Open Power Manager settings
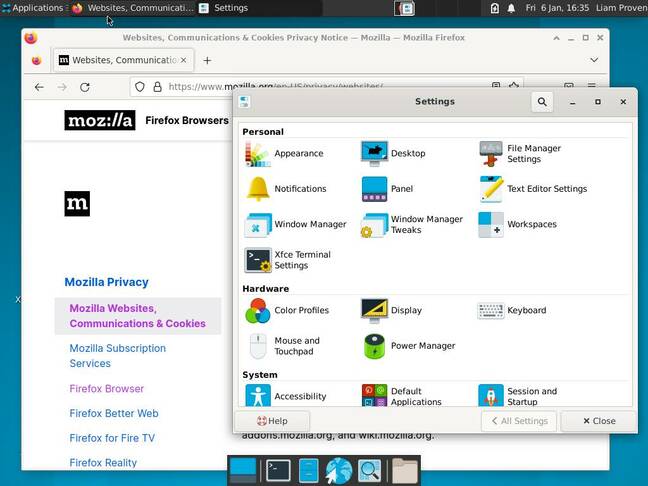The image size is (648, 486). click(x=410, y=346)
